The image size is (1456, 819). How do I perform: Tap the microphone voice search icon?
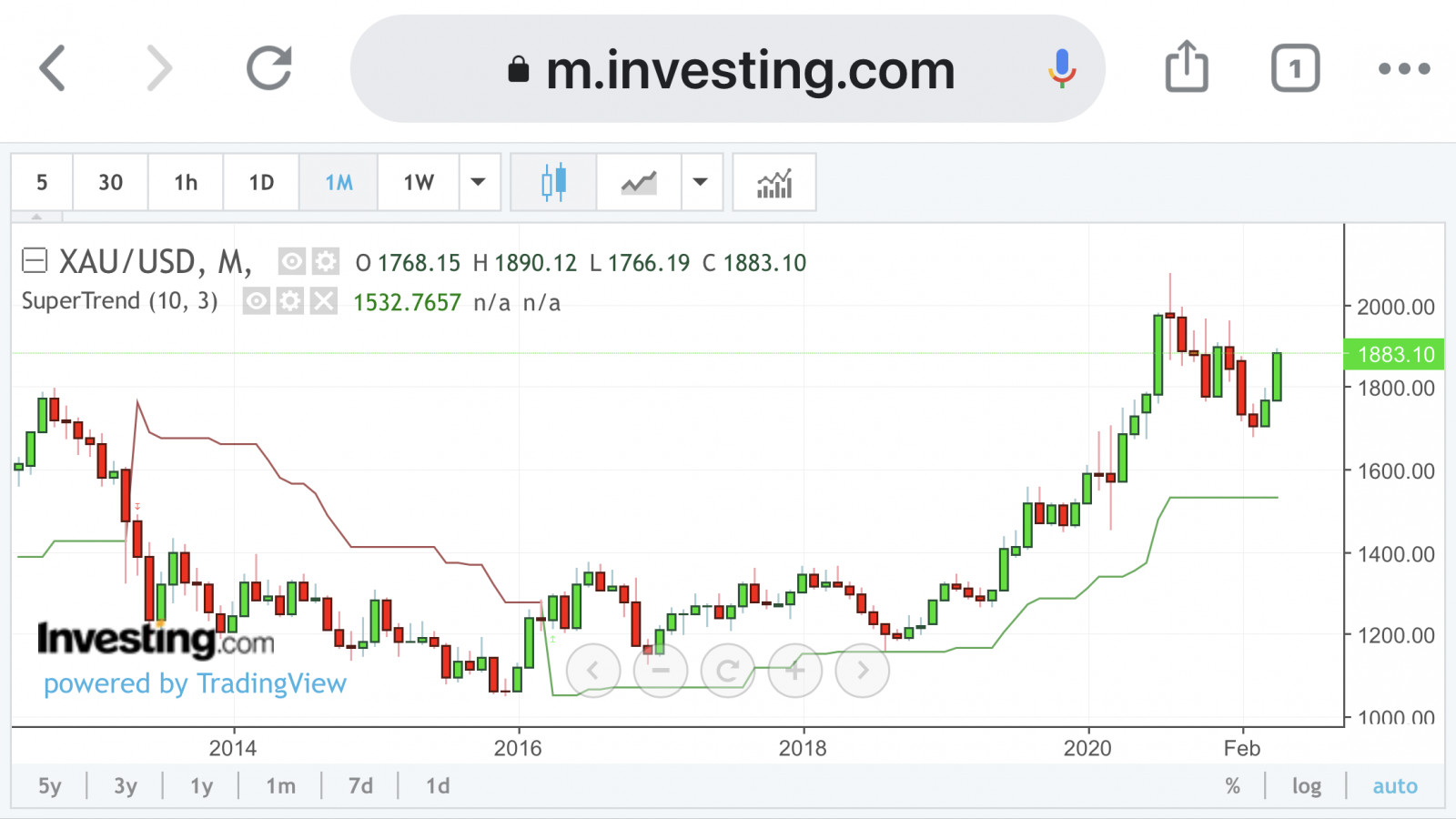(1061, 68)
